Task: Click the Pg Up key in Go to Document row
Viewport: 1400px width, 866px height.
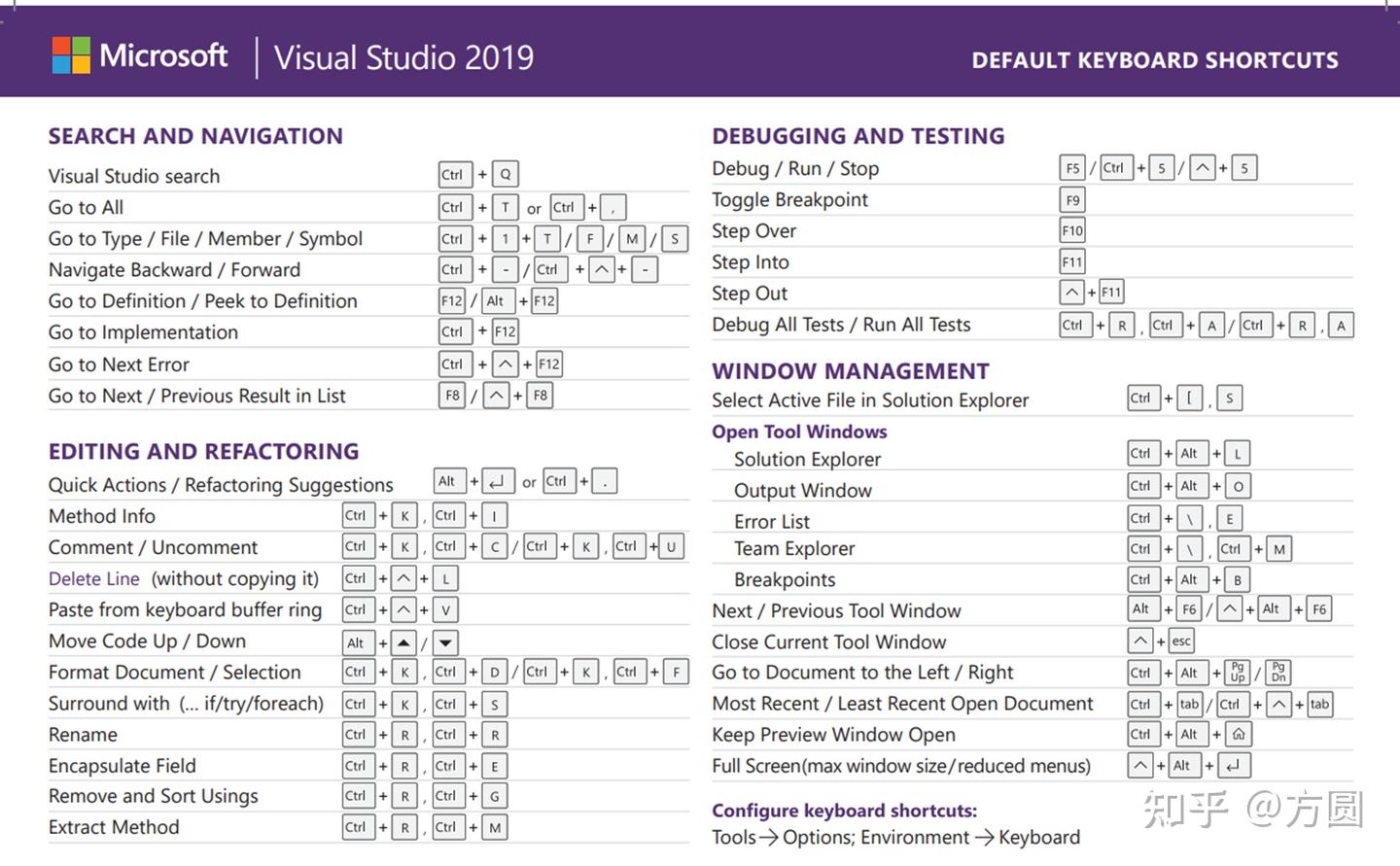Action: [1237, 673]
